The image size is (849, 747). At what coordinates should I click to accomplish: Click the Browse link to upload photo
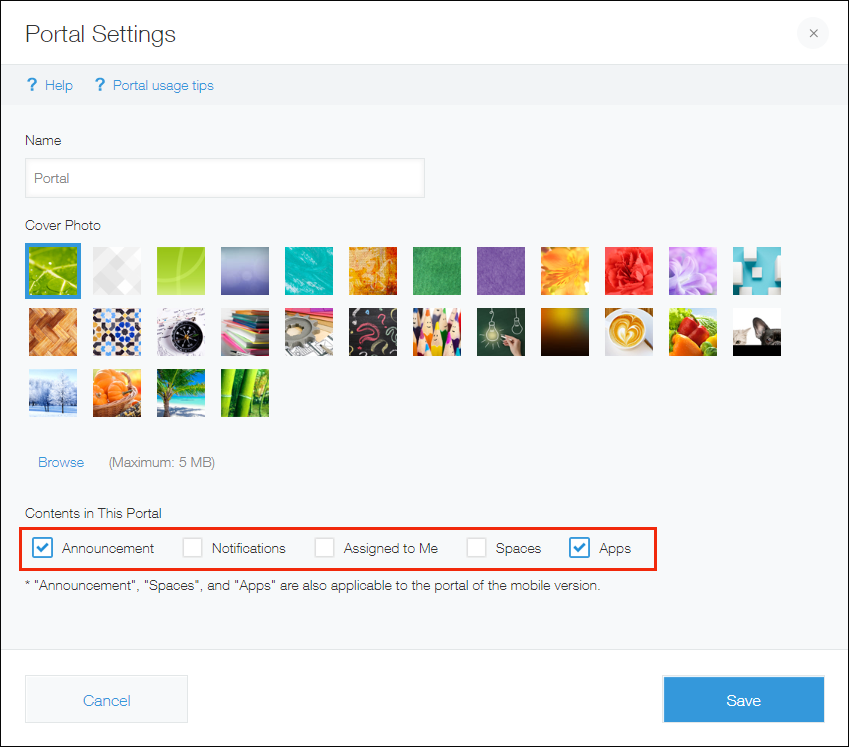[x=61, y=462]
